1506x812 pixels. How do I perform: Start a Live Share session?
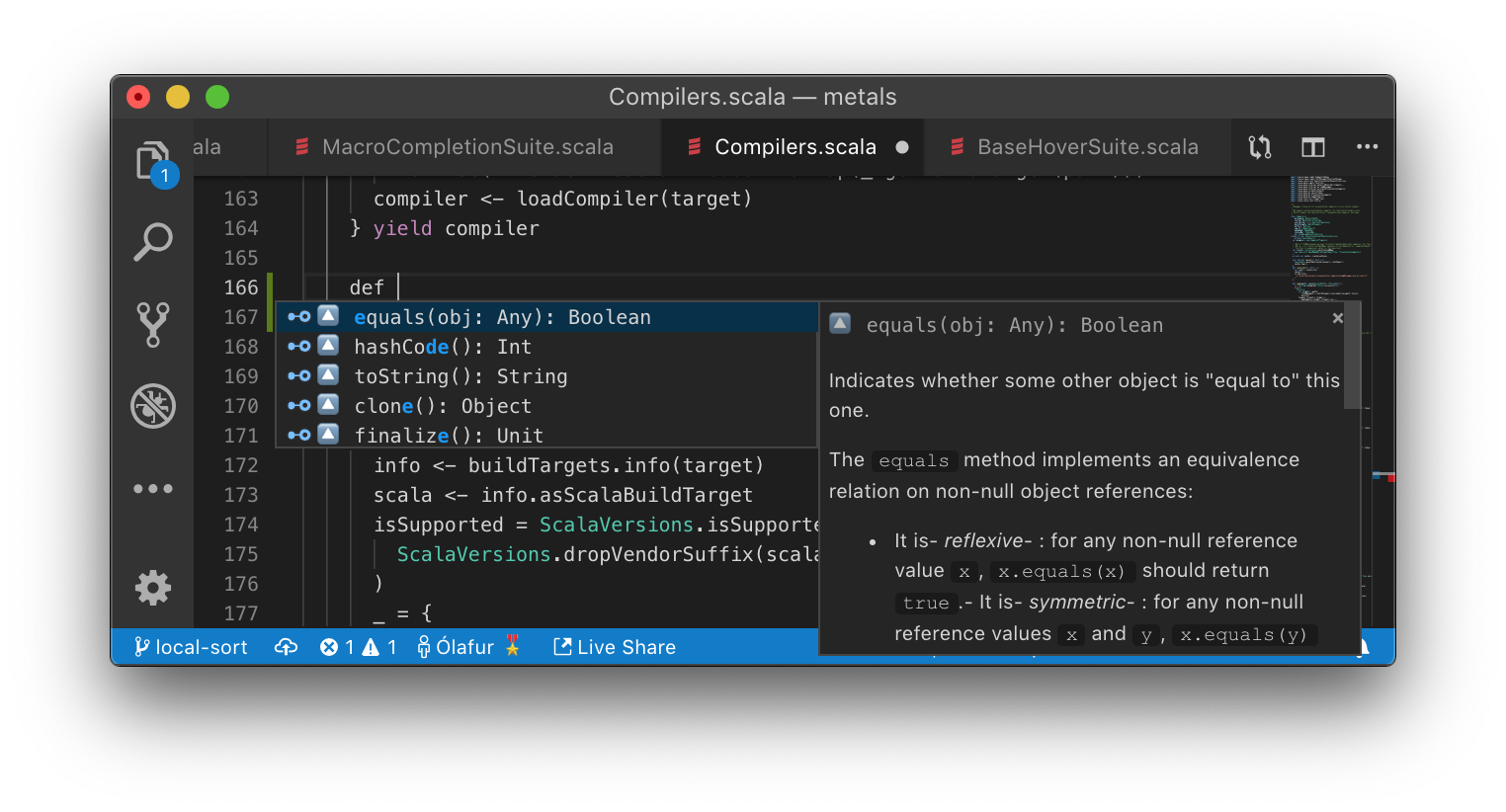point(614,647)
